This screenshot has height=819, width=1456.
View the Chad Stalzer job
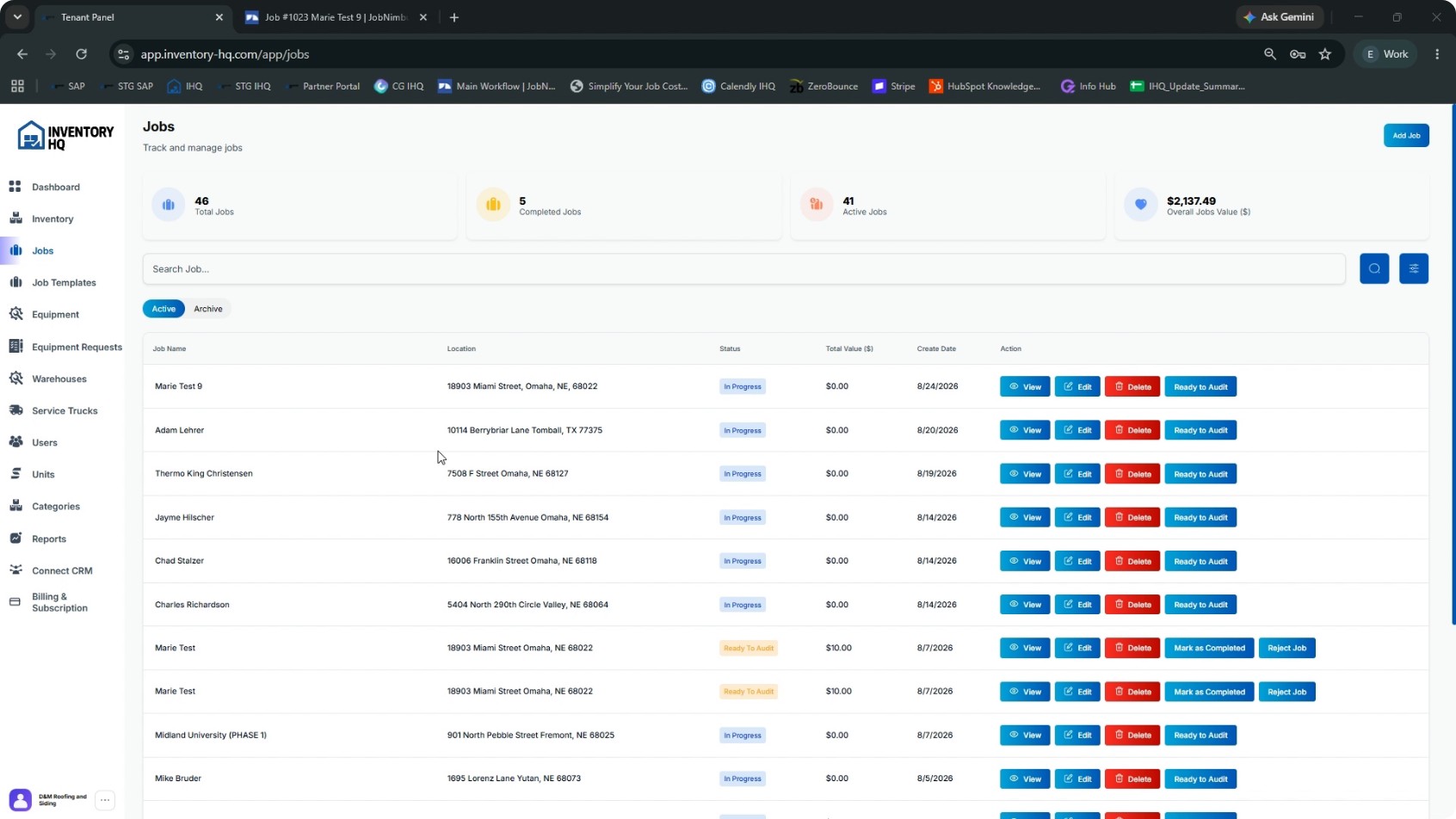[x=1025, y=561]
